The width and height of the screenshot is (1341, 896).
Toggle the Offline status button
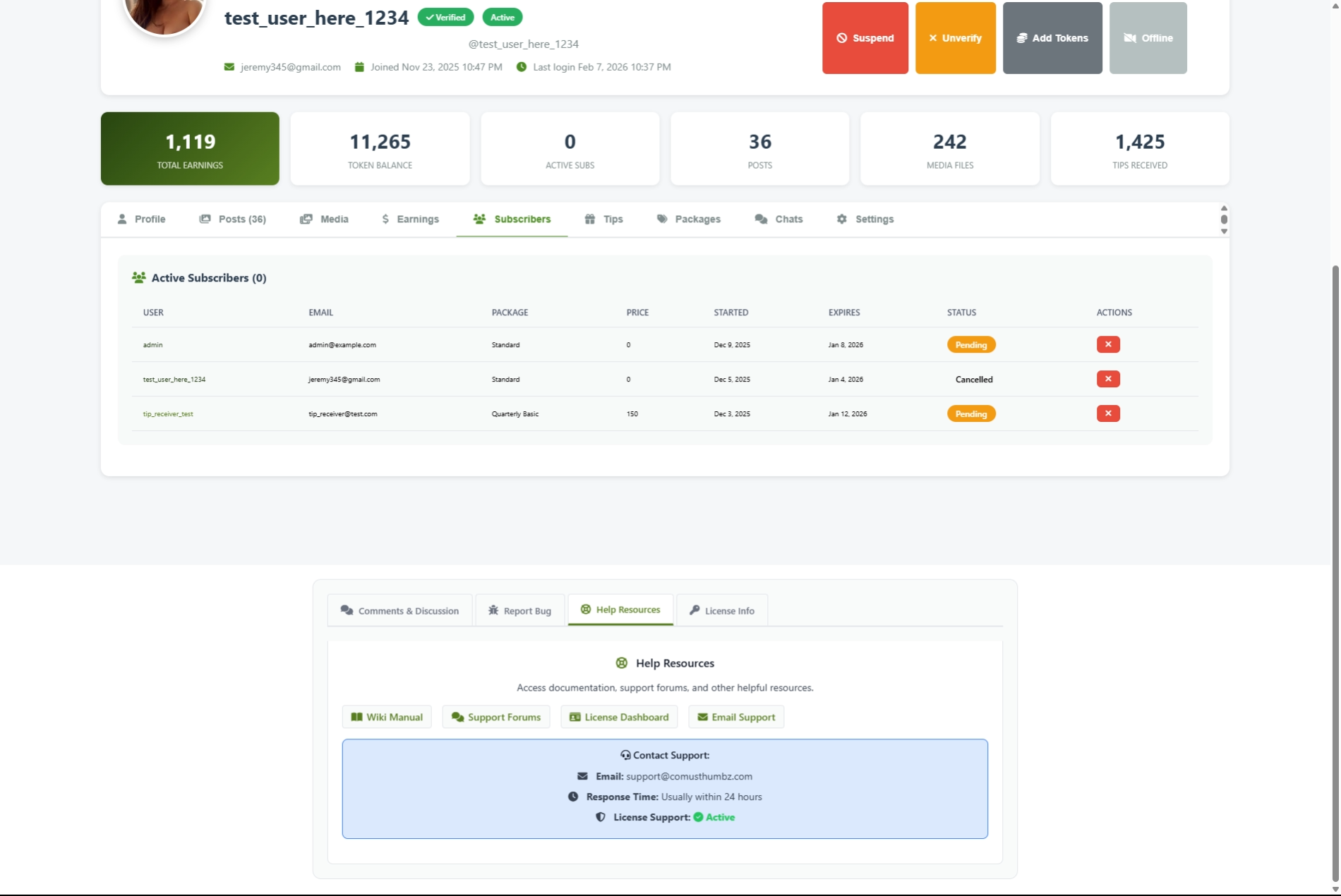1148,38
